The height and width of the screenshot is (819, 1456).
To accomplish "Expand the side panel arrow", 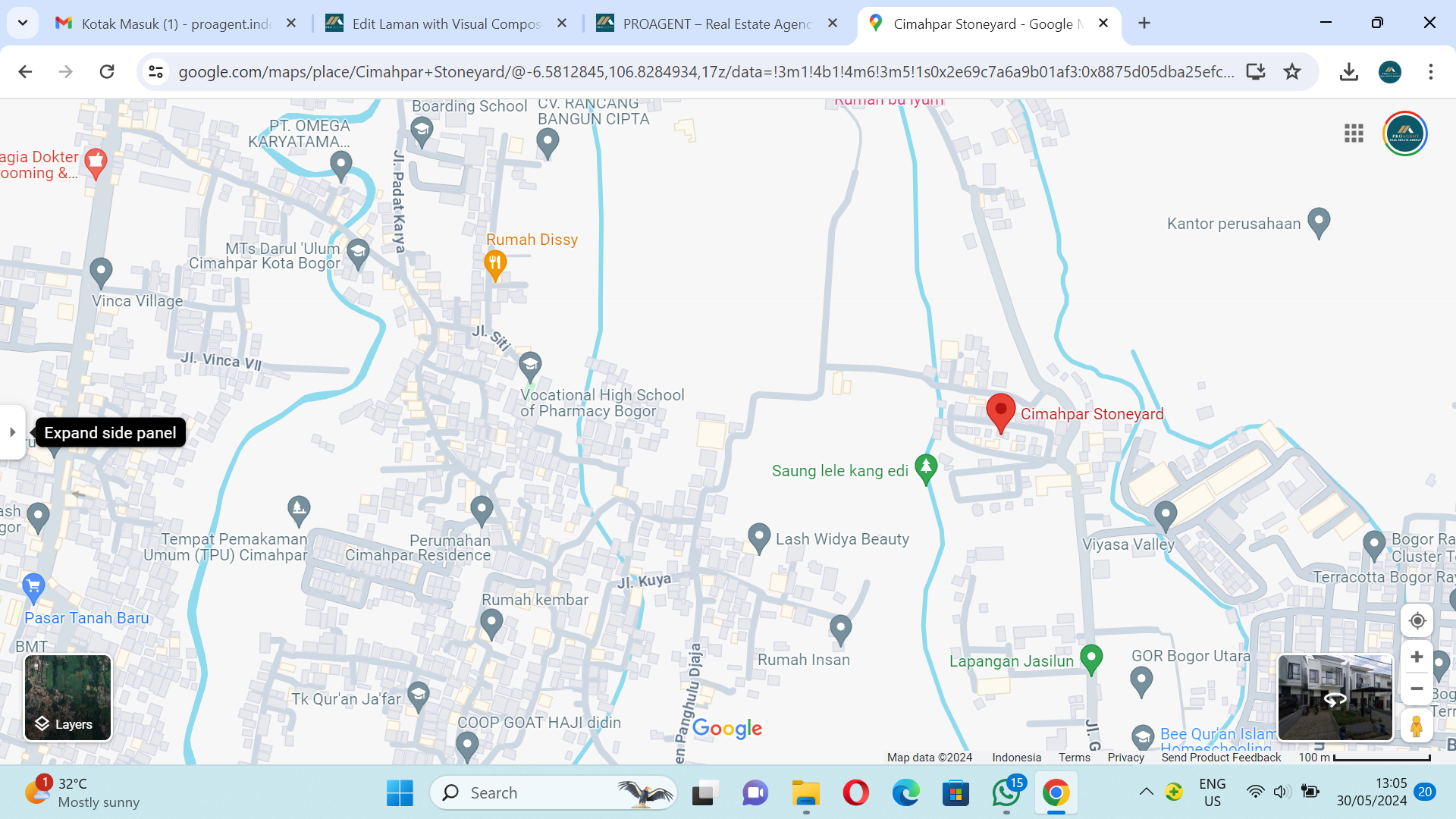I will [x=12, y=432].
